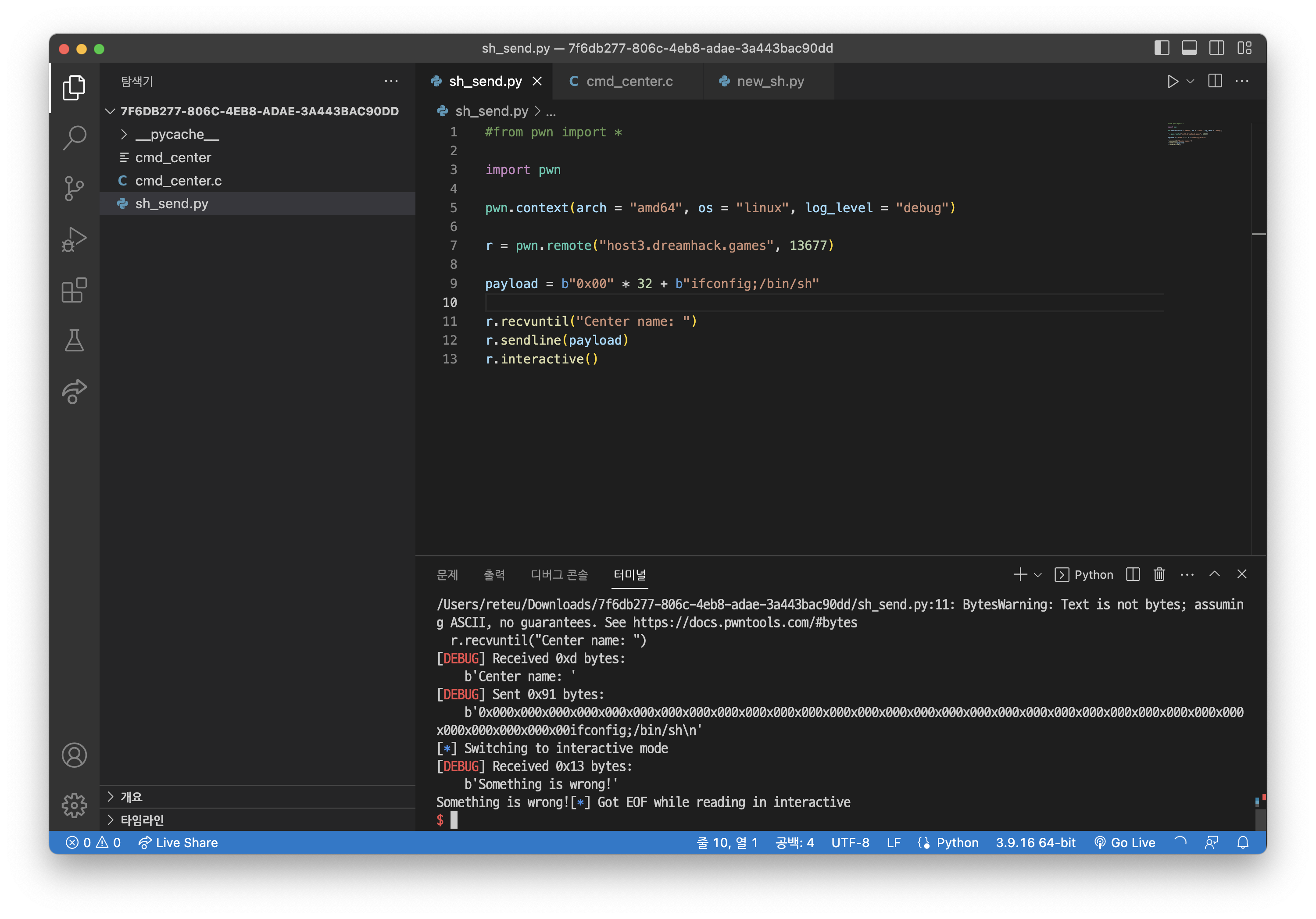The width and height of the screenshot is (1316, 919).
Task: Switch to the cmd_center.c tab
Action: (629, 82)
